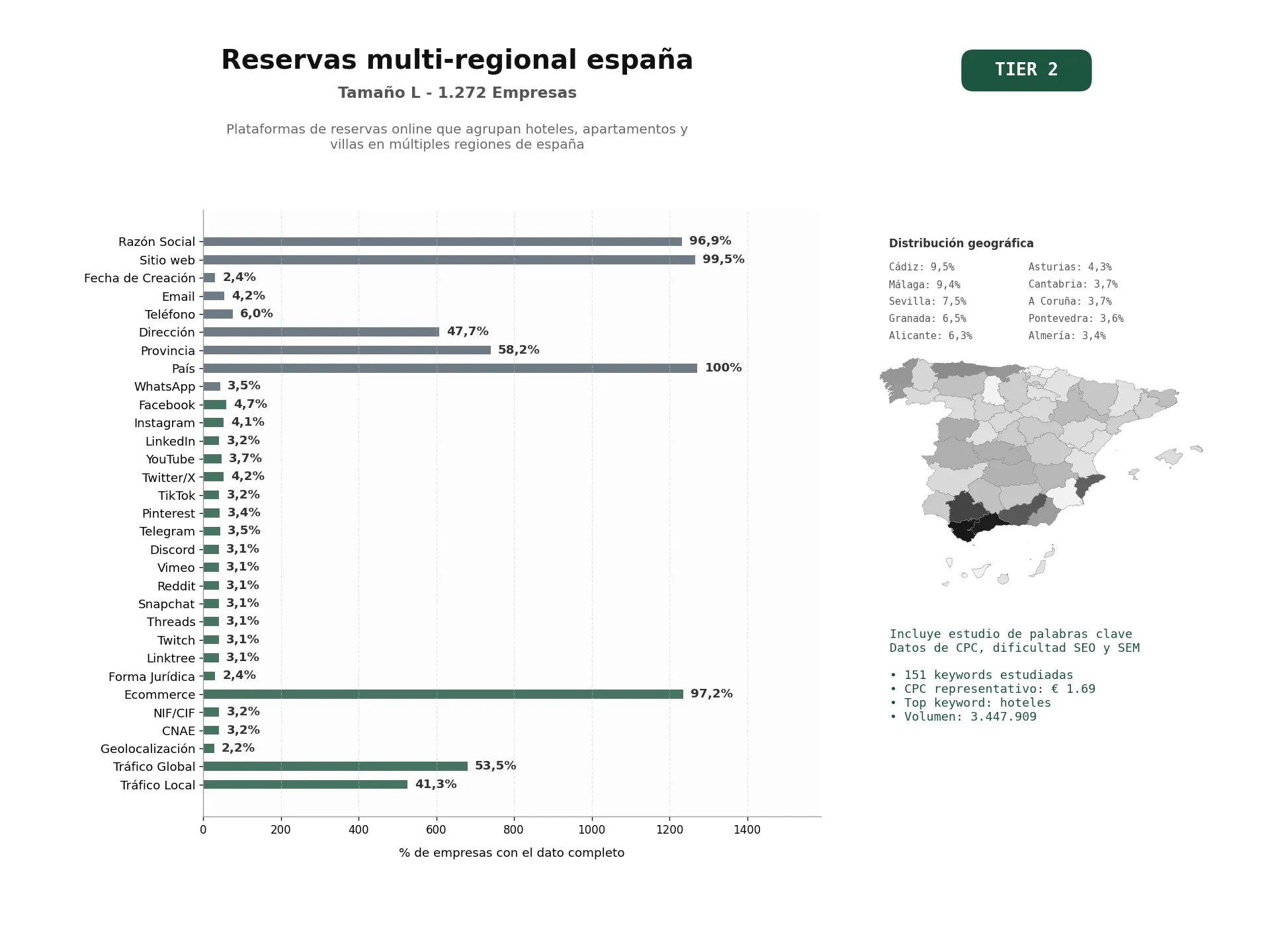Click the 'Tráfico Local' row label

pyautogui.click(x=158, y=785)
